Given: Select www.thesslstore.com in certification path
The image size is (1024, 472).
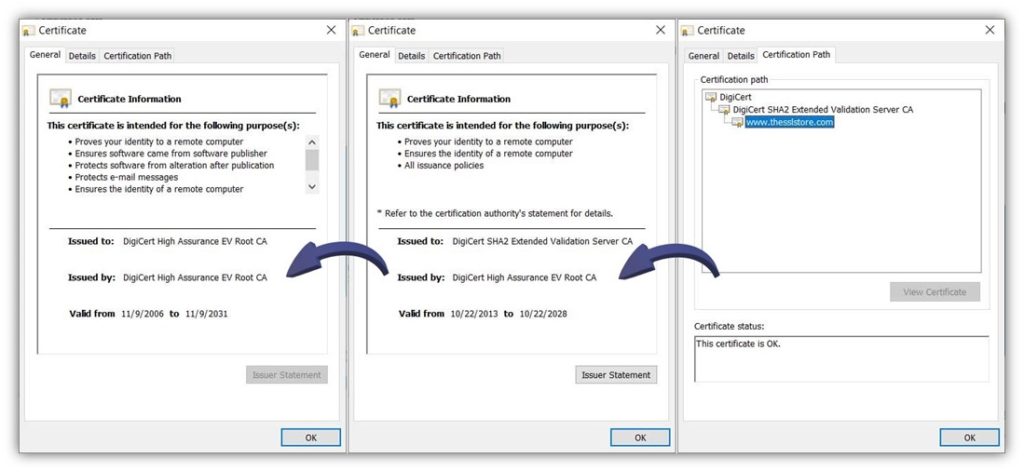Looking at the screenshot, I should pos(790,122).
